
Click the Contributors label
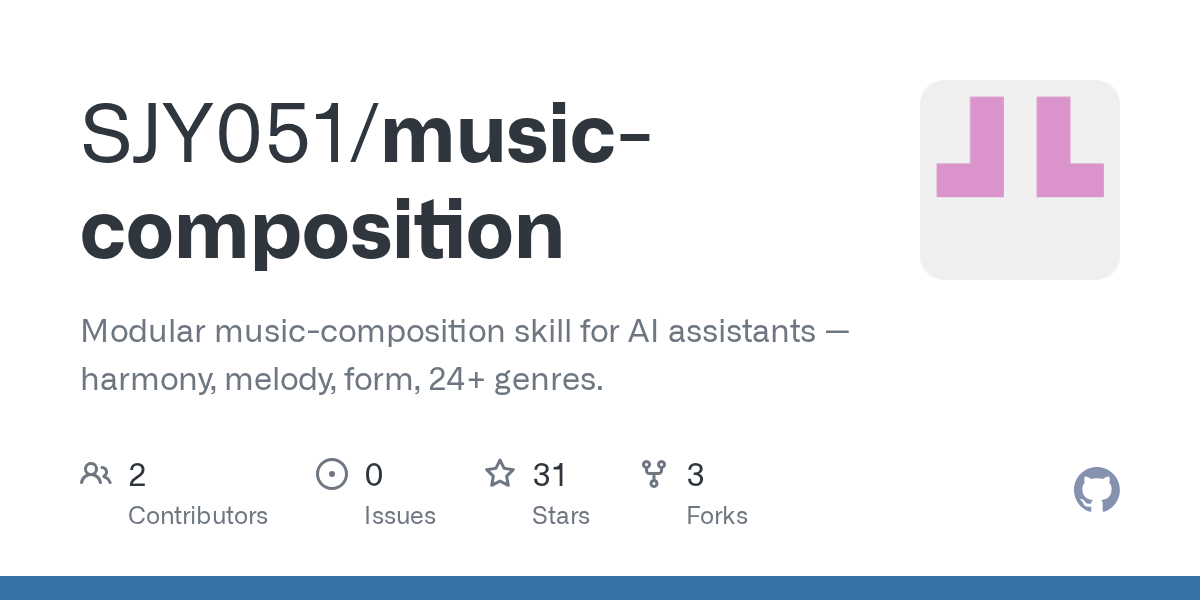tap(198, 516)
